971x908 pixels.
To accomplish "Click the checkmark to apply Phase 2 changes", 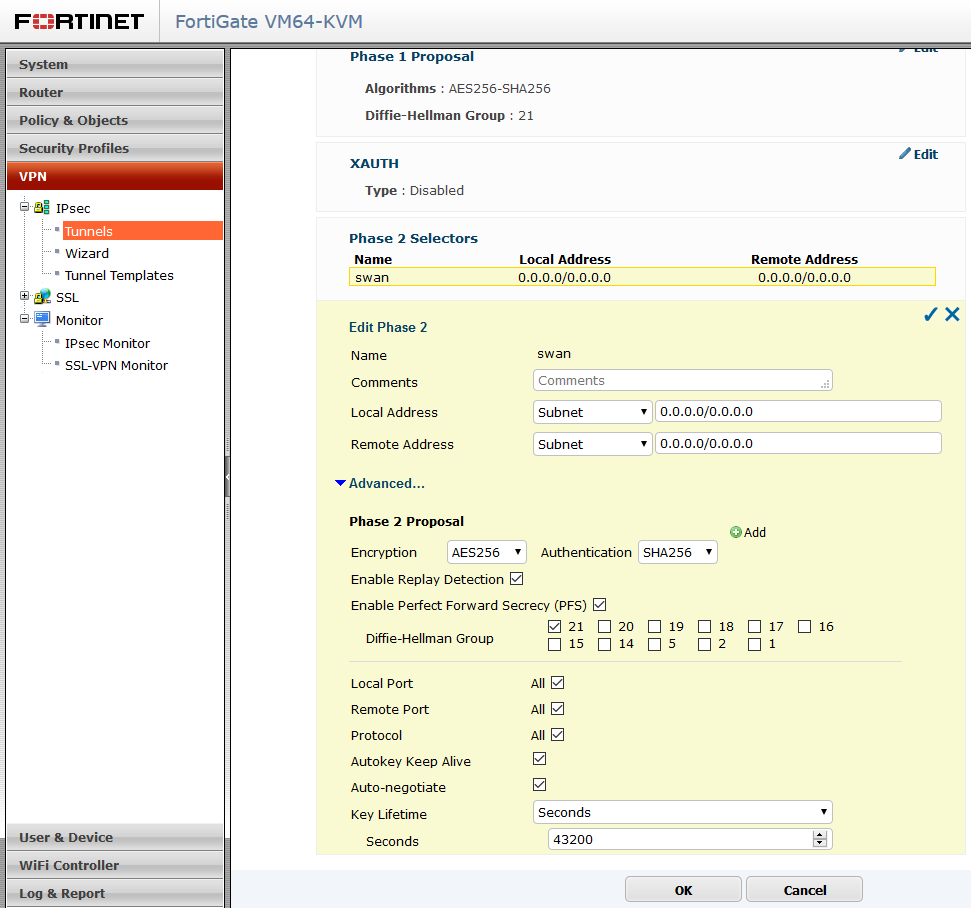I will click(930, 313).
